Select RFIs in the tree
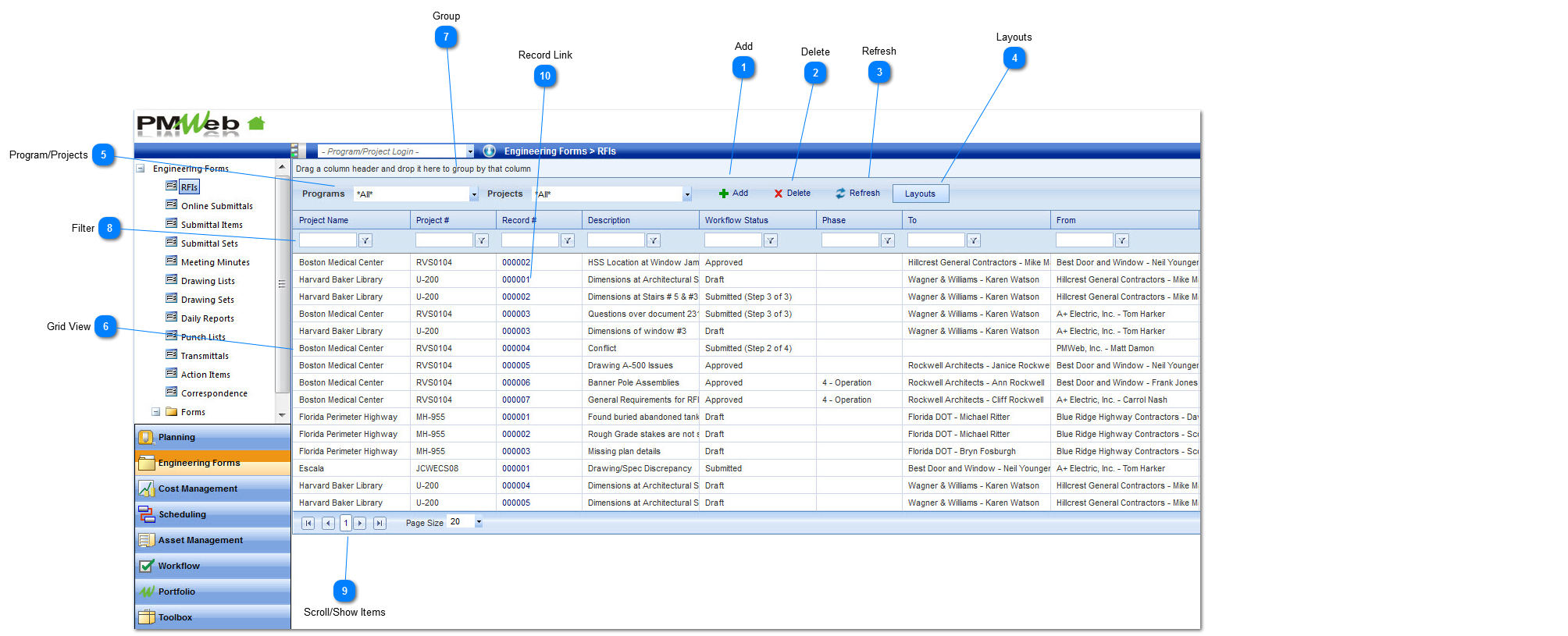The width and height of the screenshot is (1568, 636). [x=189, y=187]
